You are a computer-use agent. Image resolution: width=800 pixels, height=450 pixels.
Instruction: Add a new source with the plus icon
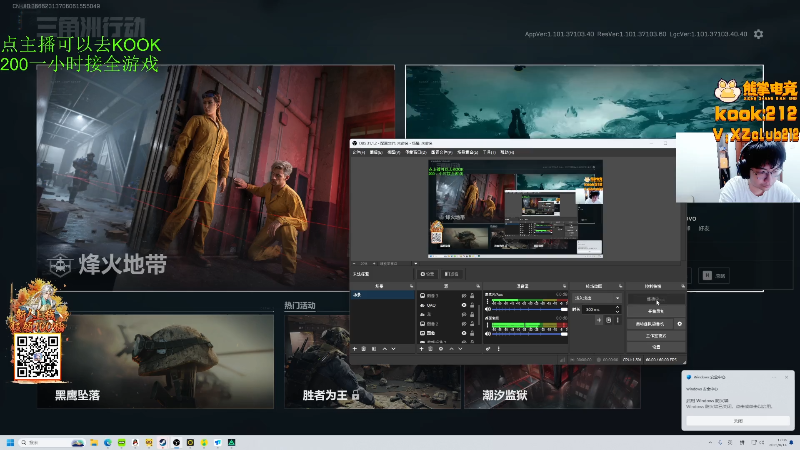point(421,348)
